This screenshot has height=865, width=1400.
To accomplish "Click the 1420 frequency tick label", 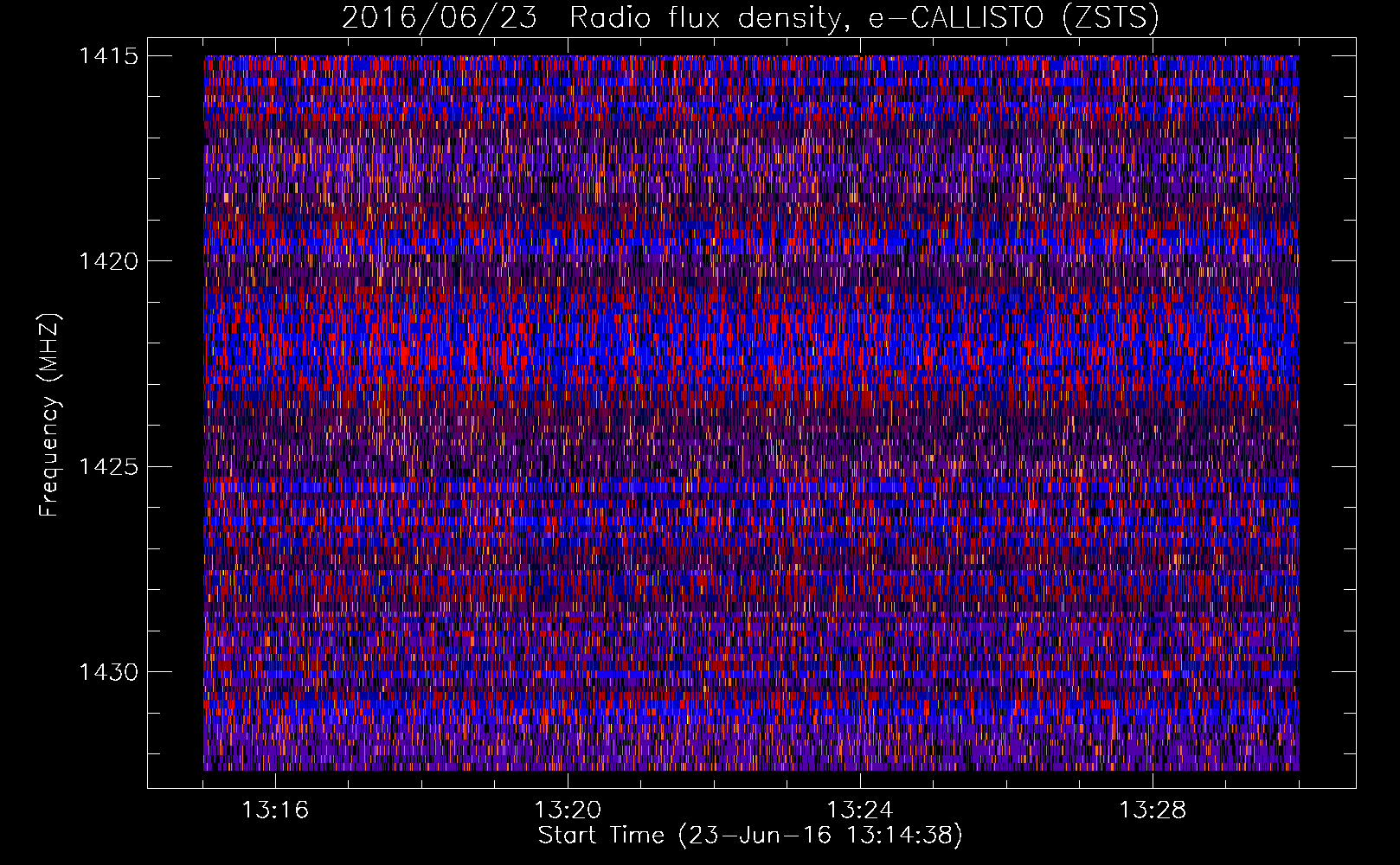I will pos(109,261).
